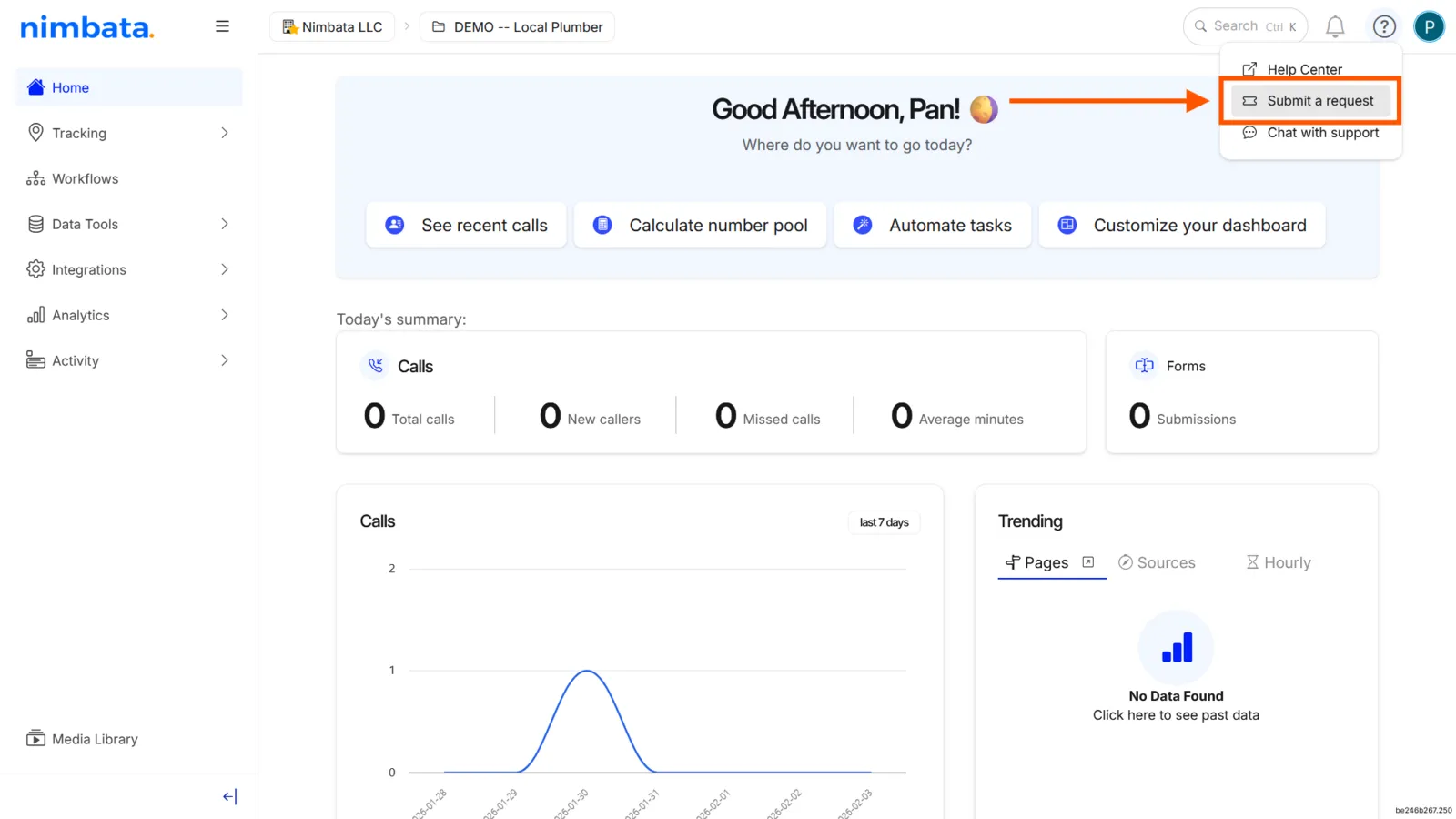Click the nimbata logo
Image resolution: width=1456 pixels, height=819 pixels.
coord(87,27)
